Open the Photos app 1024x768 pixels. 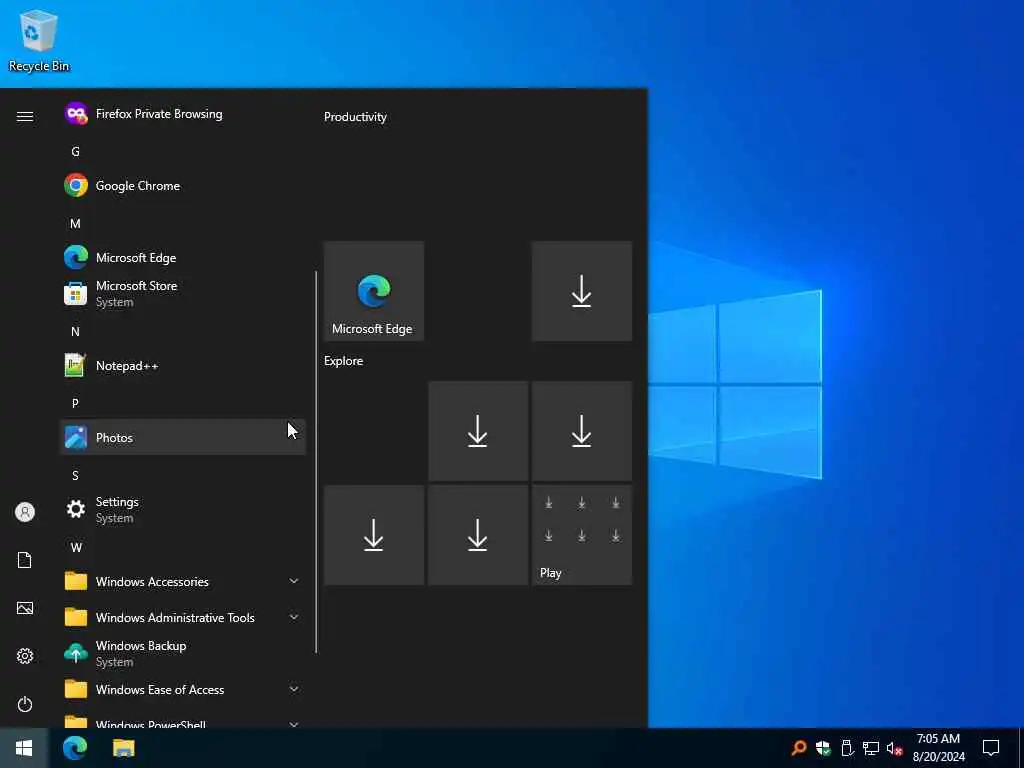pyautogui.click(x=182, y=438)
